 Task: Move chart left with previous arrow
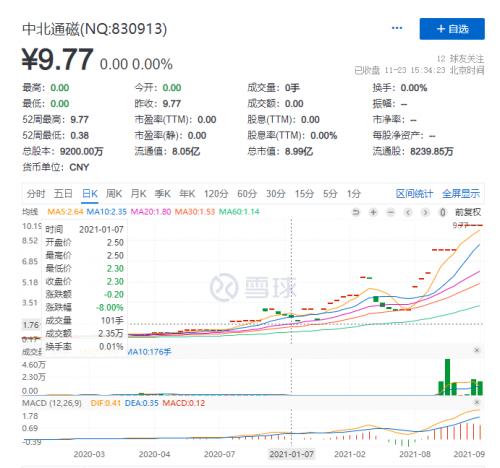(408, 212)
